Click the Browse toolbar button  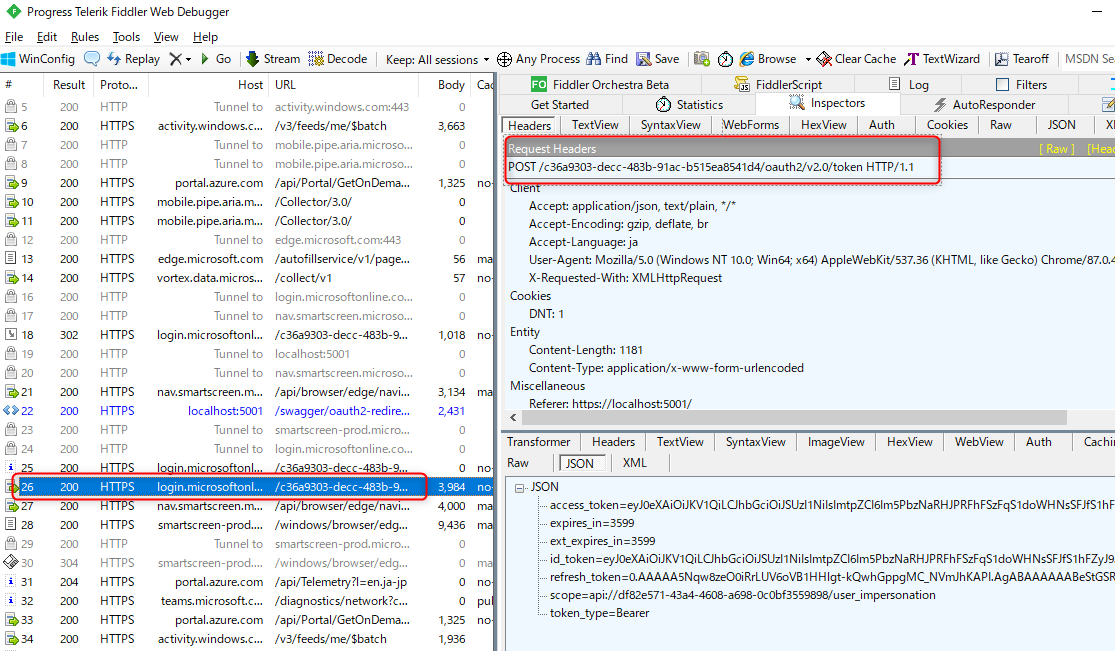click(x=768, y=59)
